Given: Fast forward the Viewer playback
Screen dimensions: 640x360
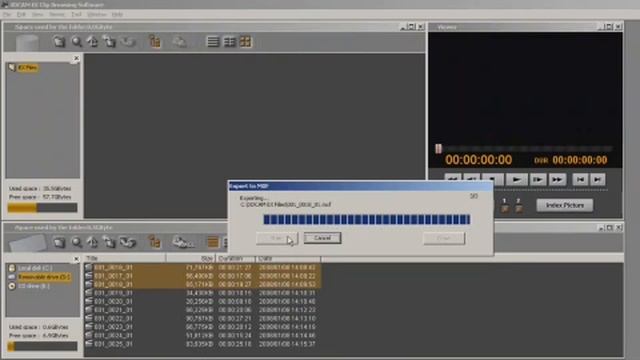Looking at the screenshot, I should point(558,180).
